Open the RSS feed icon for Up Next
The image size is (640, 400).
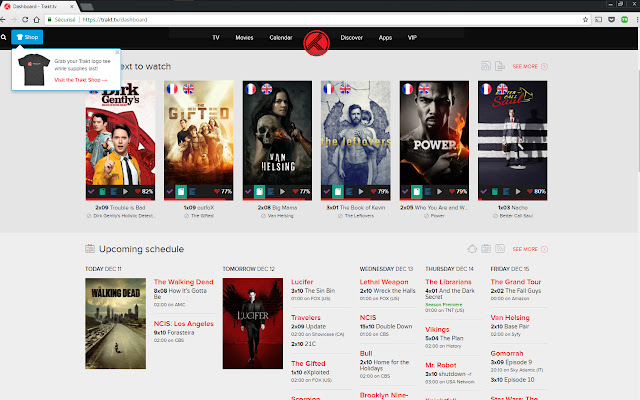click(486, 66)
